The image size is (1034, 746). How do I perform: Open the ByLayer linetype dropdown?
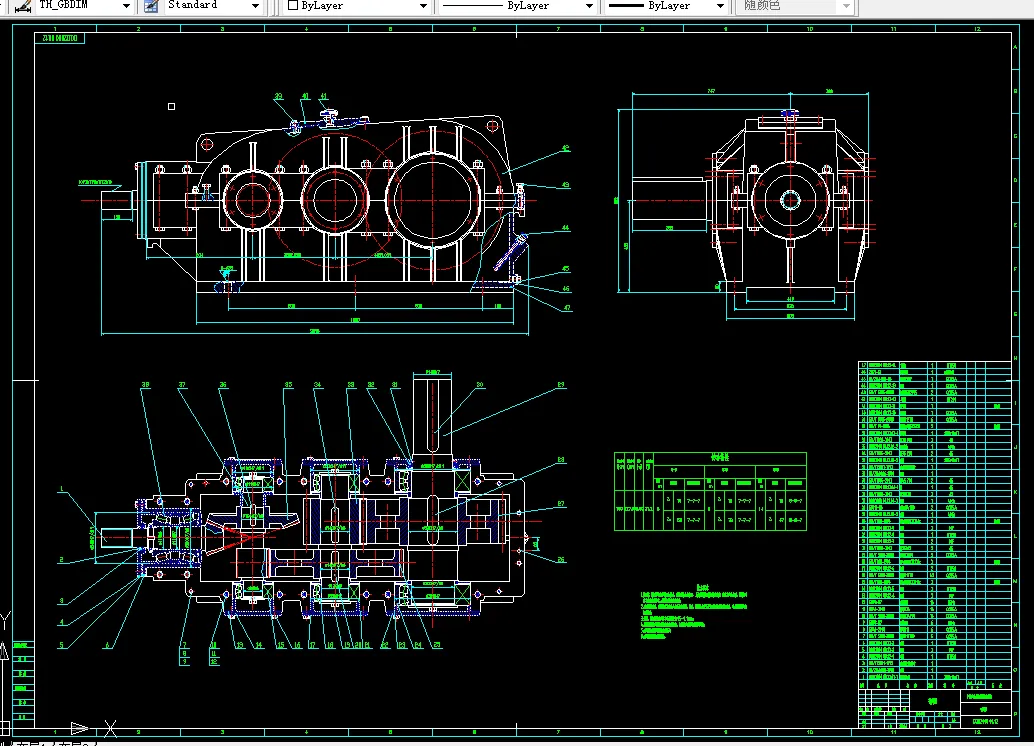click(x=589, y=6)
